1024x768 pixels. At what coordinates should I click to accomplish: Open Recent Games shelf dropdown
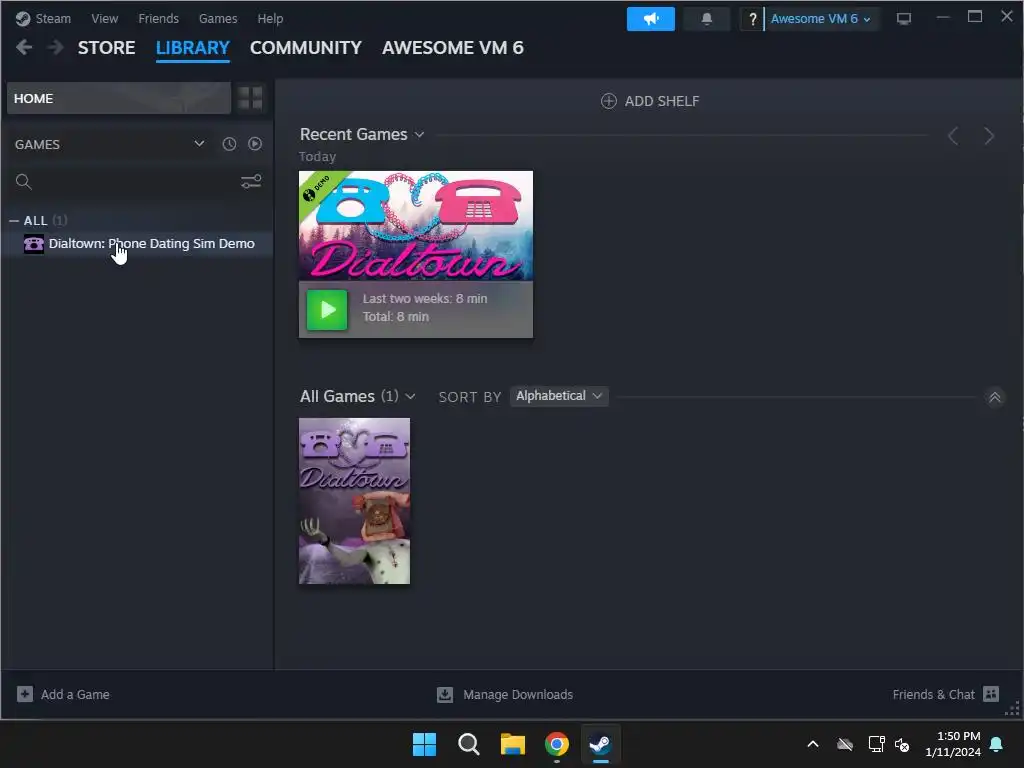pyautogui.click(x=419, y=135)
